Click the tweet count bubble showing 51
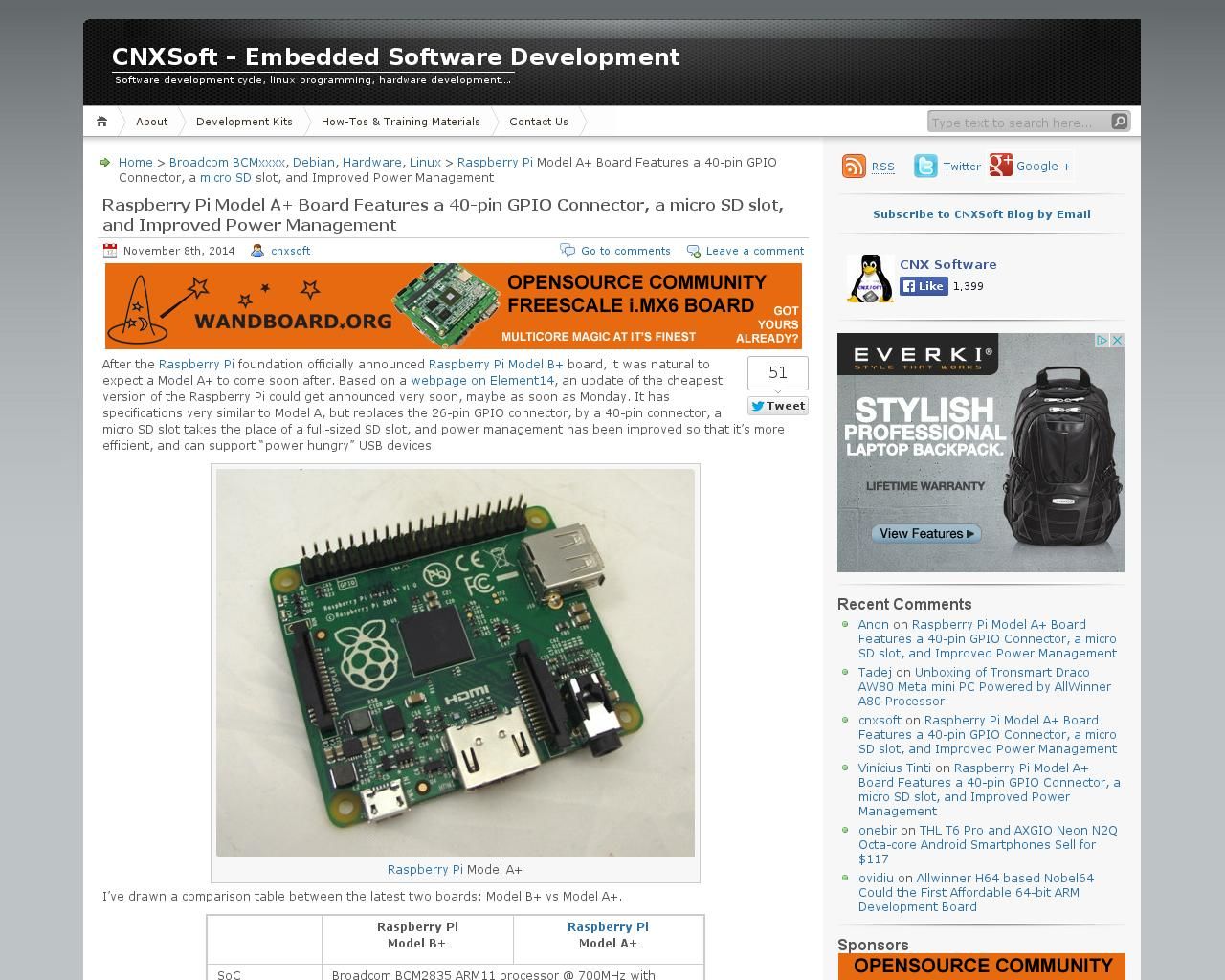1225x980 pixels. click(x=777, y=373)
